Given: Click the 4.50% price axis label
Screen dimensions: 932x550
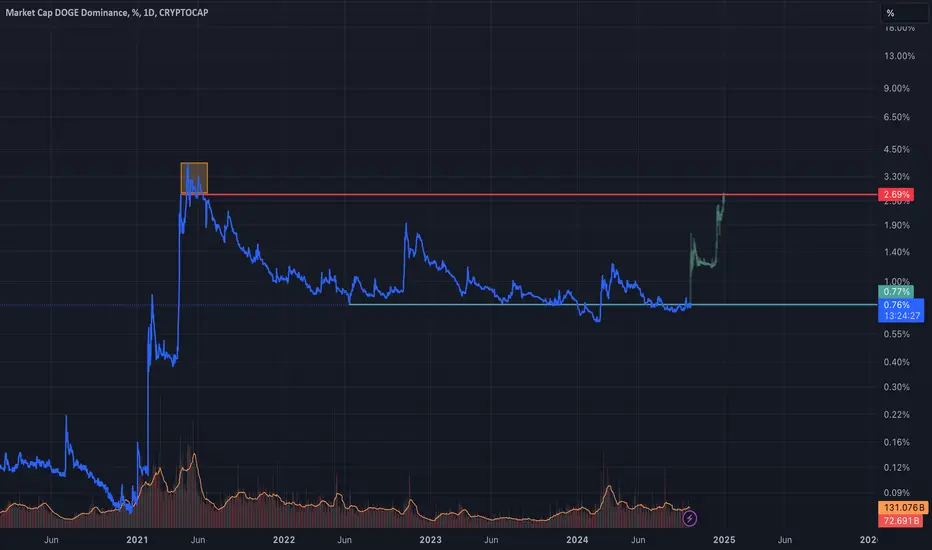Looking at the screenshot, I should [x=896, y=149].
